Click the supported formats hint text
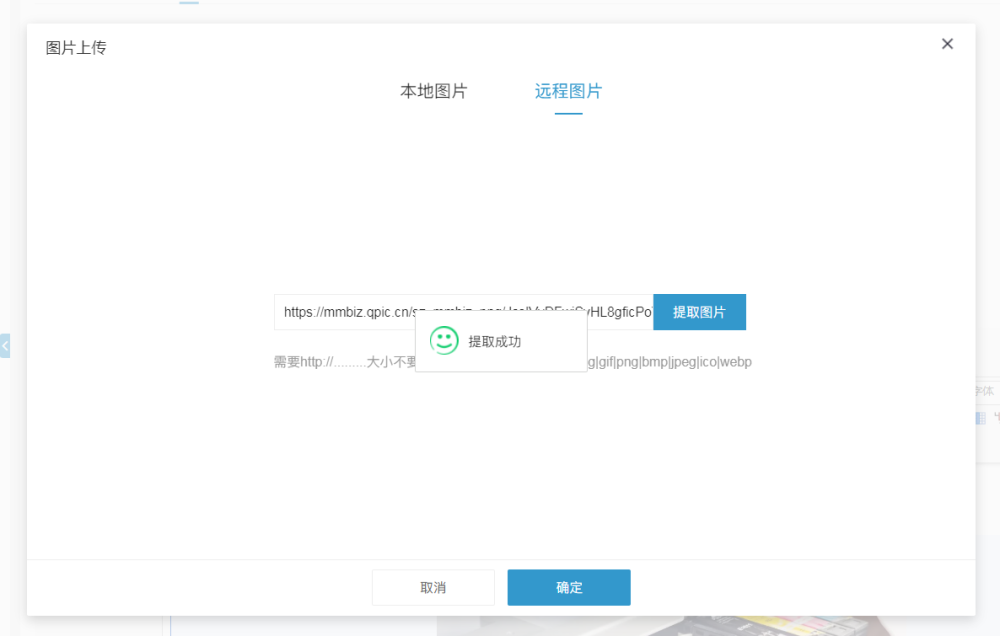Viewport: 1000px width, 636px height. pos(513,362)
